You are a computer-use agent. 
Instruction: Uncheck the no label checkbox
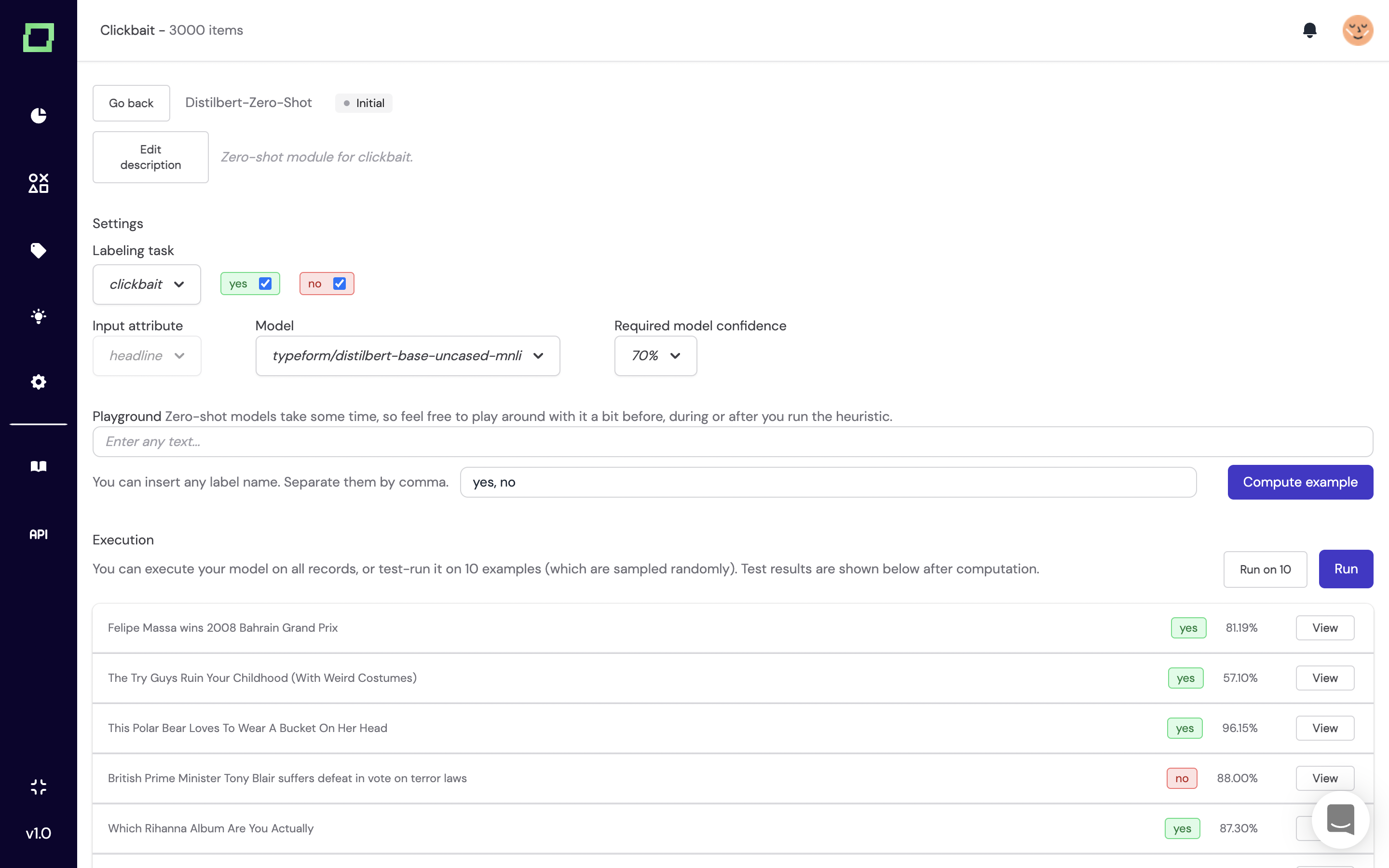coord(339,284)
